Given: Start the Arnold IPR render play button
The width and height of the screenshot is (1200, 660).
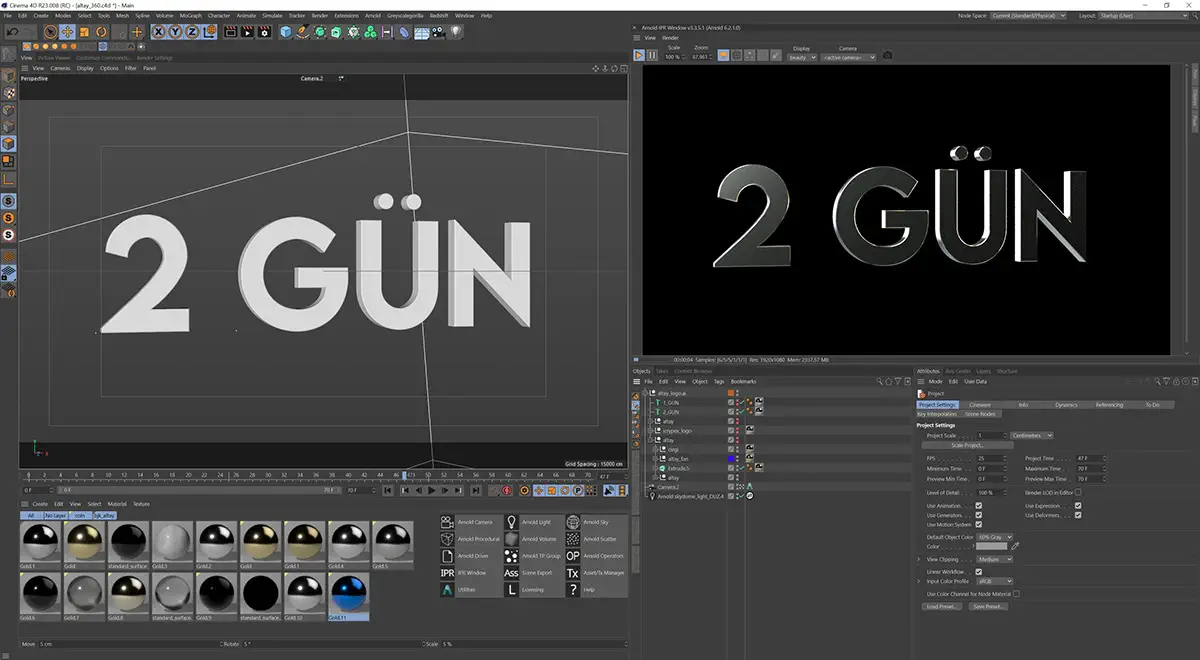Looking at the screenshot, I should pos(639,56).
